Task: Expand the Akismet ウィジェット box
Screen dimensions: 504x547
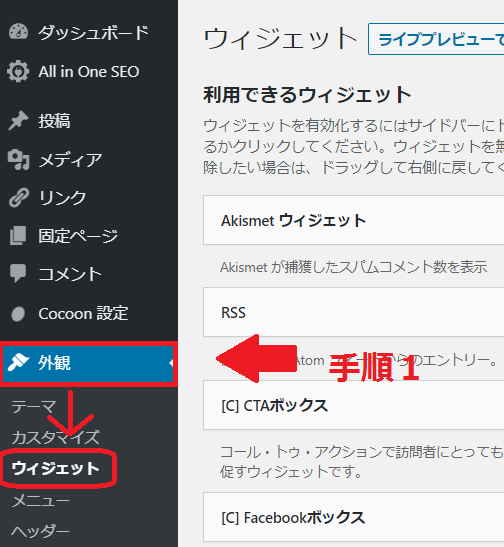Action: (x=354, y=220)
